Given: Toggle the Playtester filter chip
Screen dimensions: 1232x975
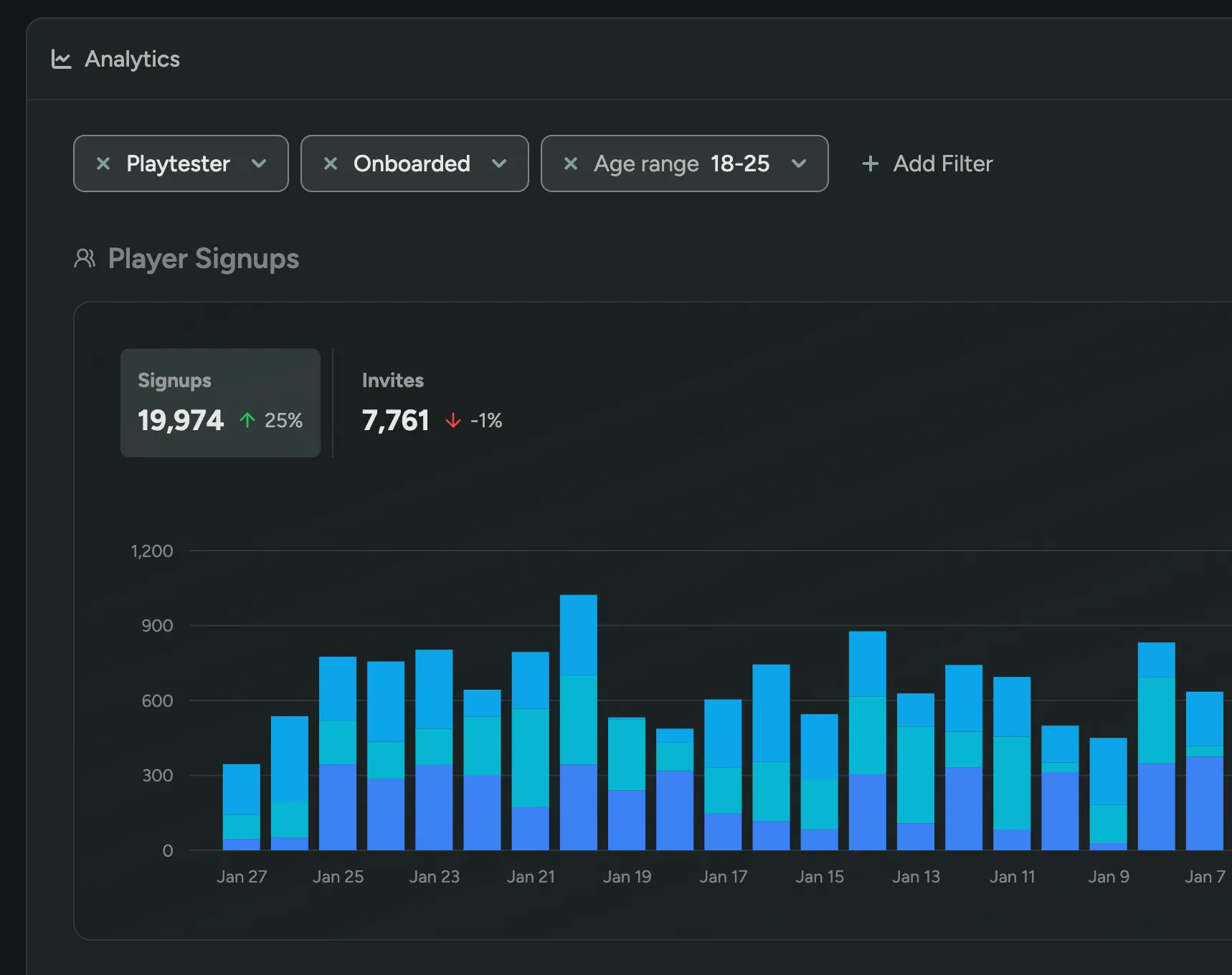Looking at the screenshot, I should click(x=180, y=163).
